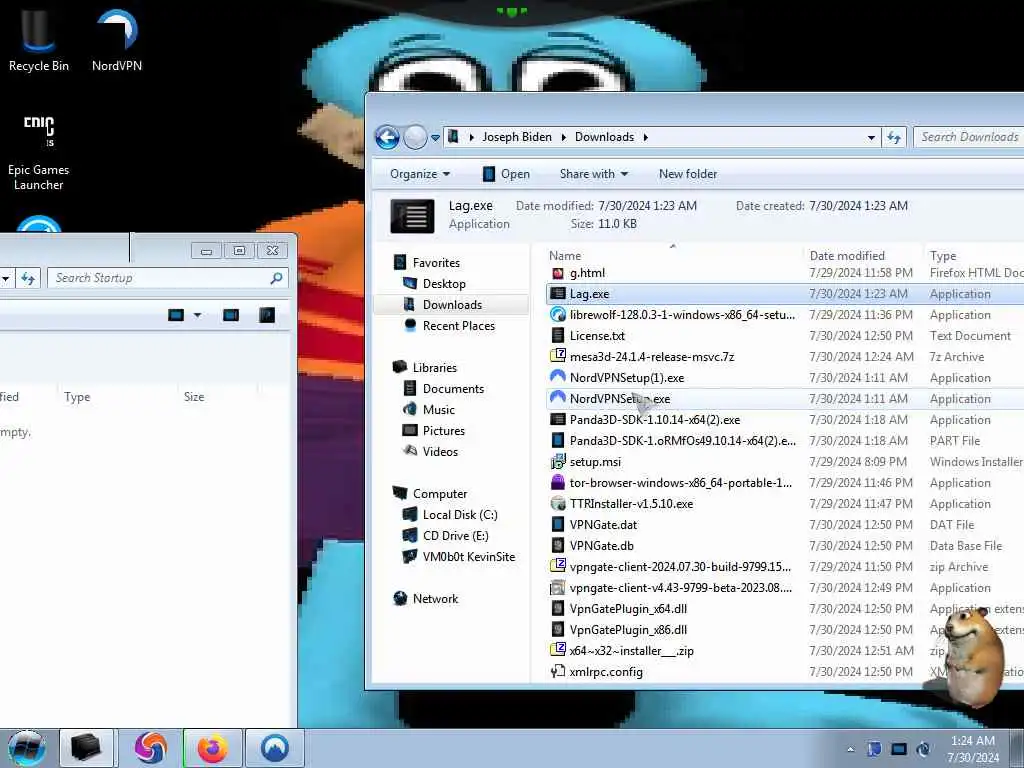Select the NordVPNSetup(1).exe file icon
The height and width of the screenshot is (768, 1024).
[x=558, y=377]
